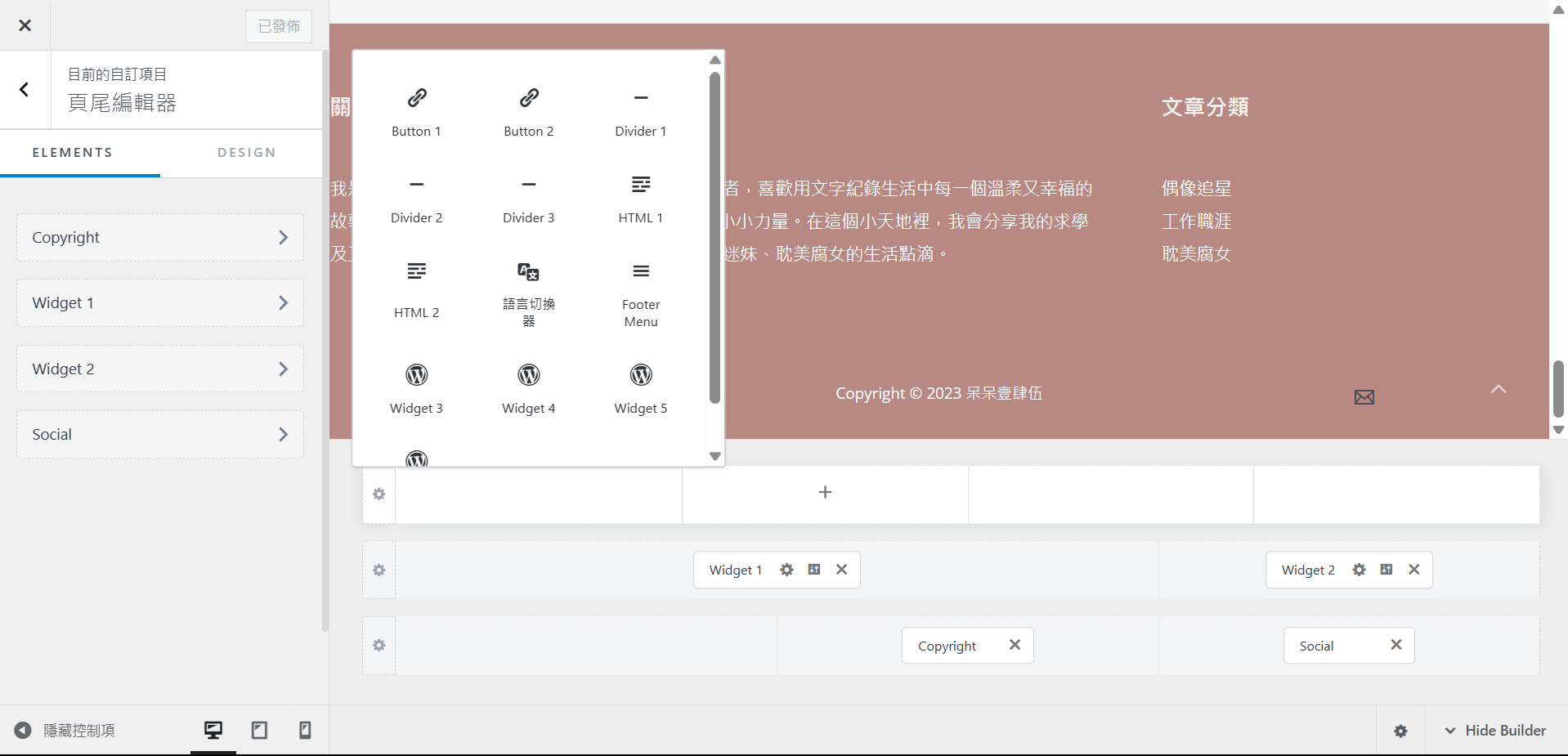
Task: Expand the Widget 2 section
Action: pyautogui.click(x=160, y=369)
